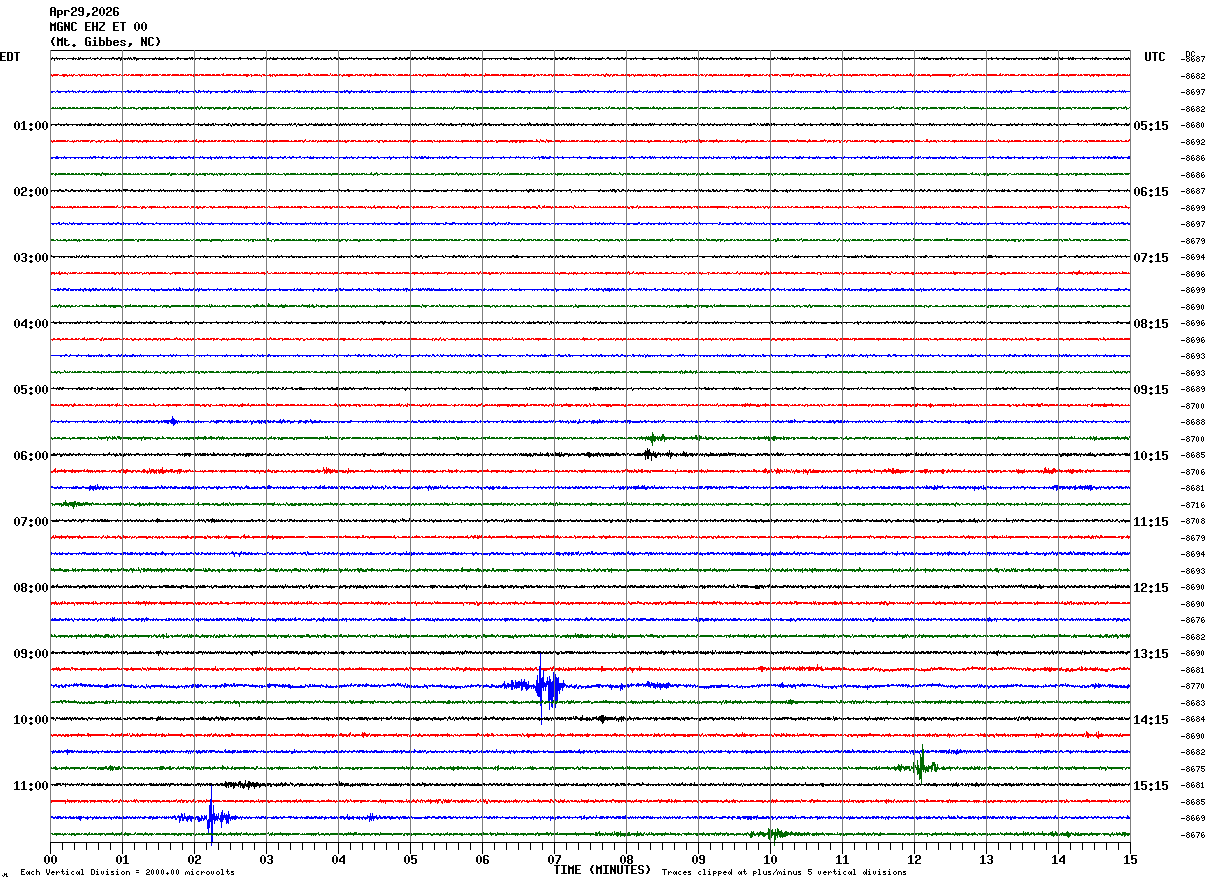Select the MGNC EHZ ET 00 station label
The width and height of the screenshot is (1210, 886).
click(x=98, y=27)
